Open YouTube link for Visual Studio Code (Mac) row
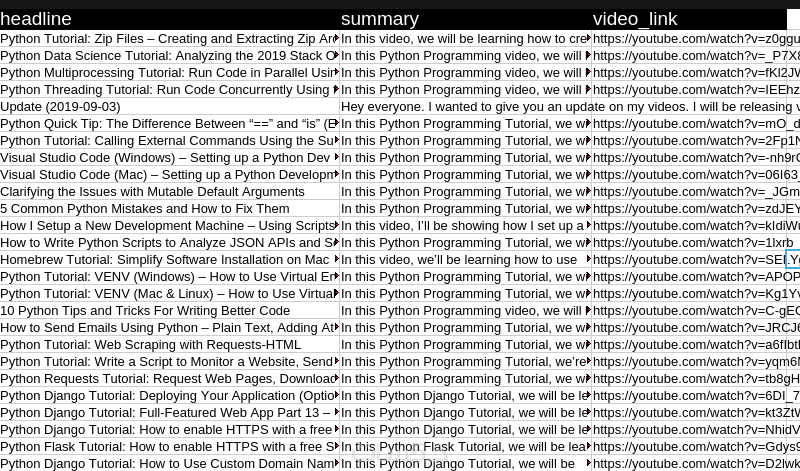This screenshot has height=471, width=800. click(696, 175)
